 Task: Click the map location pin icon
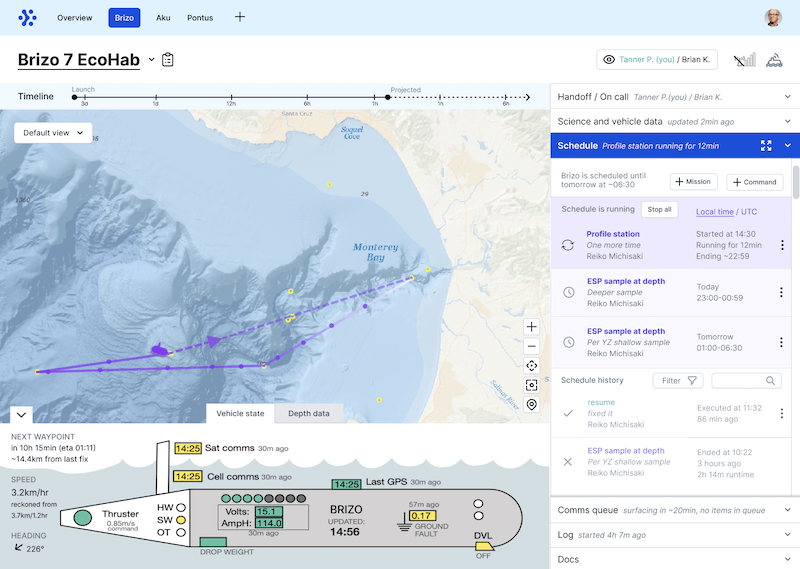[x=532, y=405]
